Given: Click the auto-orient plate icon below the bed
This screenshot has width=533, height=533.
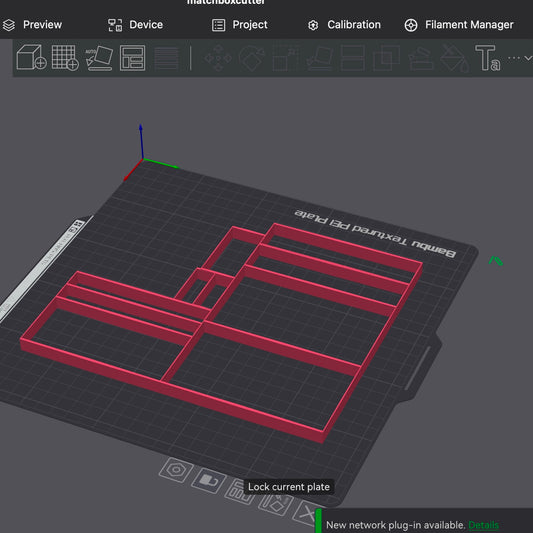Looking at the screenshot, I should click(x=276, y=503).
